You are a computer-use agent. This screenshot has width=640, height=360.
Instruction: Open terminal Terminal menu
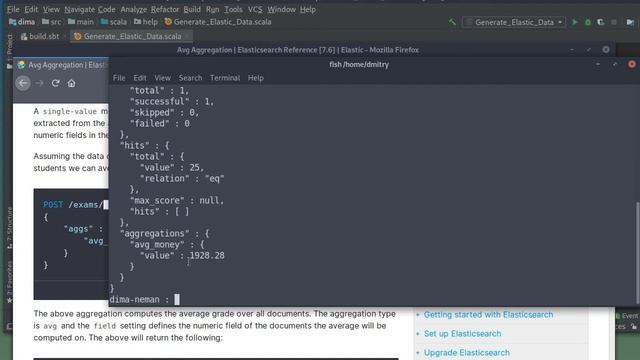click(x=225, y=78)
